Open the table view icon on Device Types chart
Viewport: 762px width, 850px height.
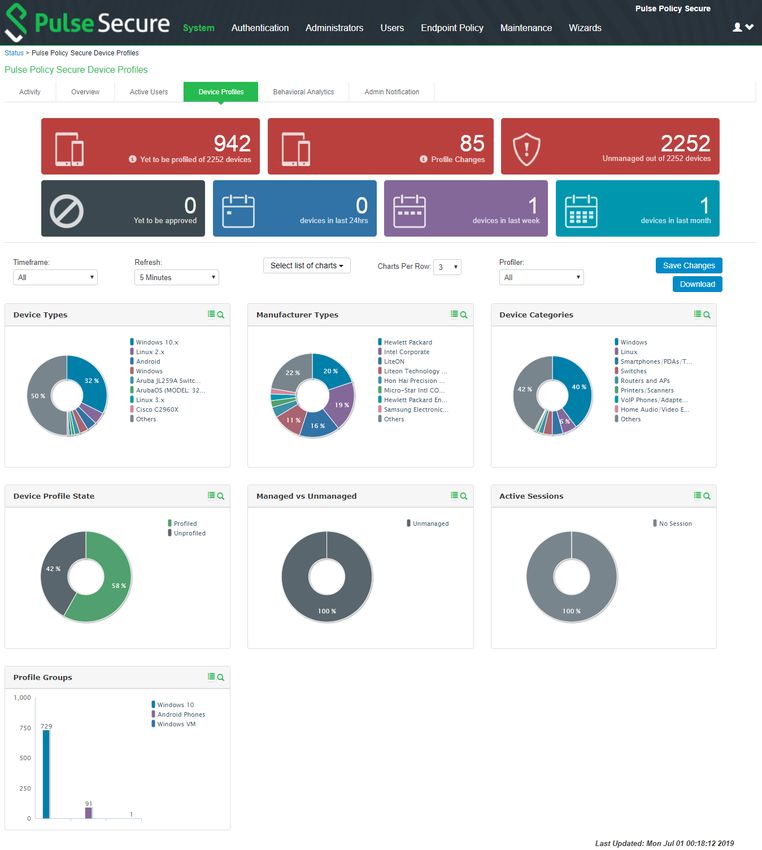tap(211, 314)
